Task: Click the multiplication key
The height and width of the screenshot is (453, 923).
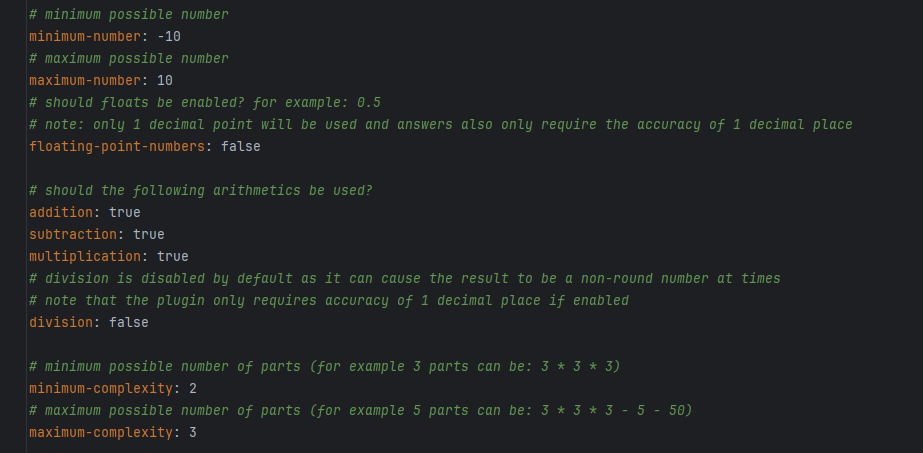Action: [x=88, y=256]
